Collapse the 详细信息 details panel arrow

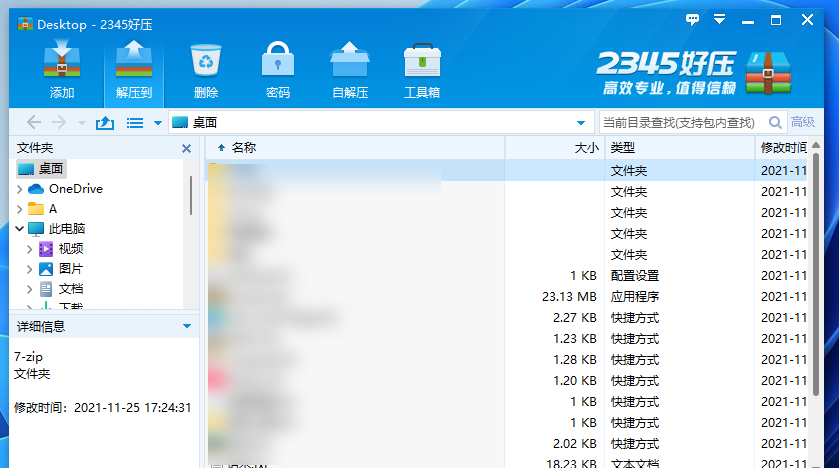187,326
